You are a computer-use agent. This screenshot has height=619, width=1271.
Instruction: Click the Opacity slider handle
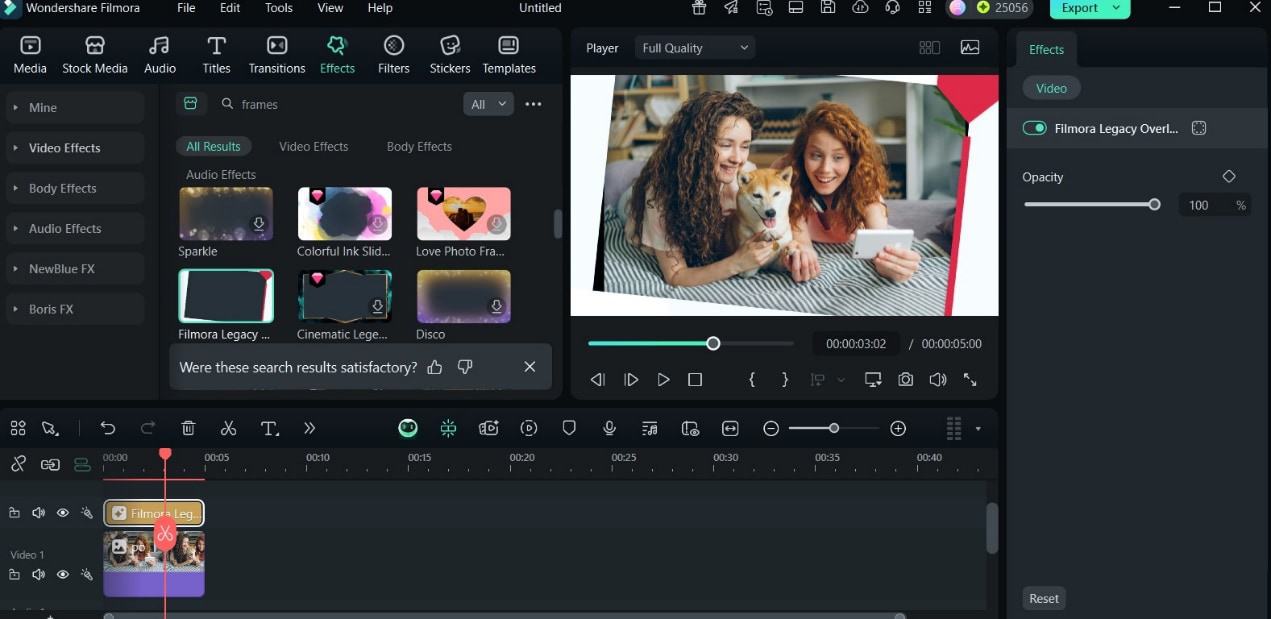1154,204
